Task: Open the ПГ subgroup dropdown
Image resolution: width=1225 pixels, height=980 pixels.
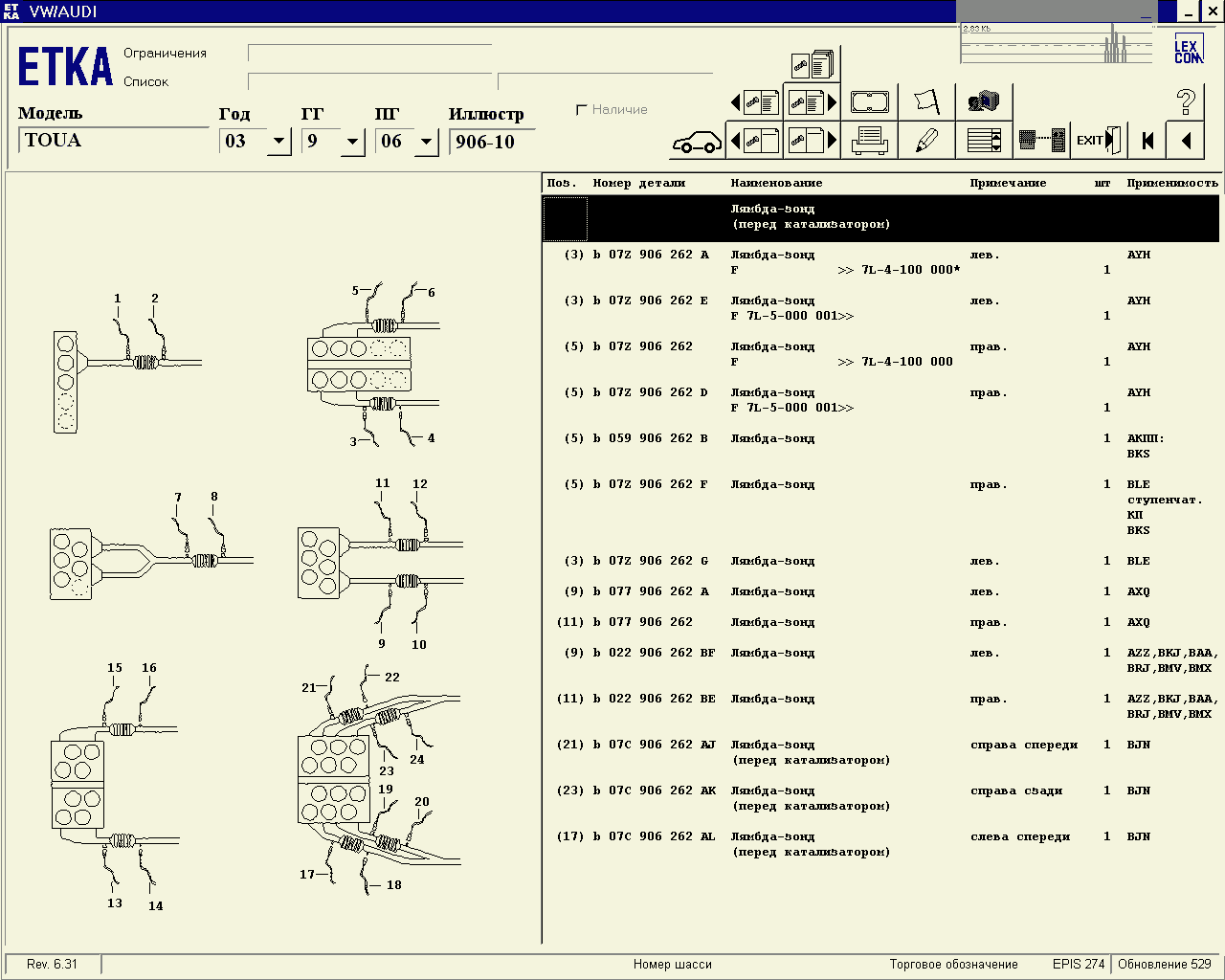Action: point(426,142)
